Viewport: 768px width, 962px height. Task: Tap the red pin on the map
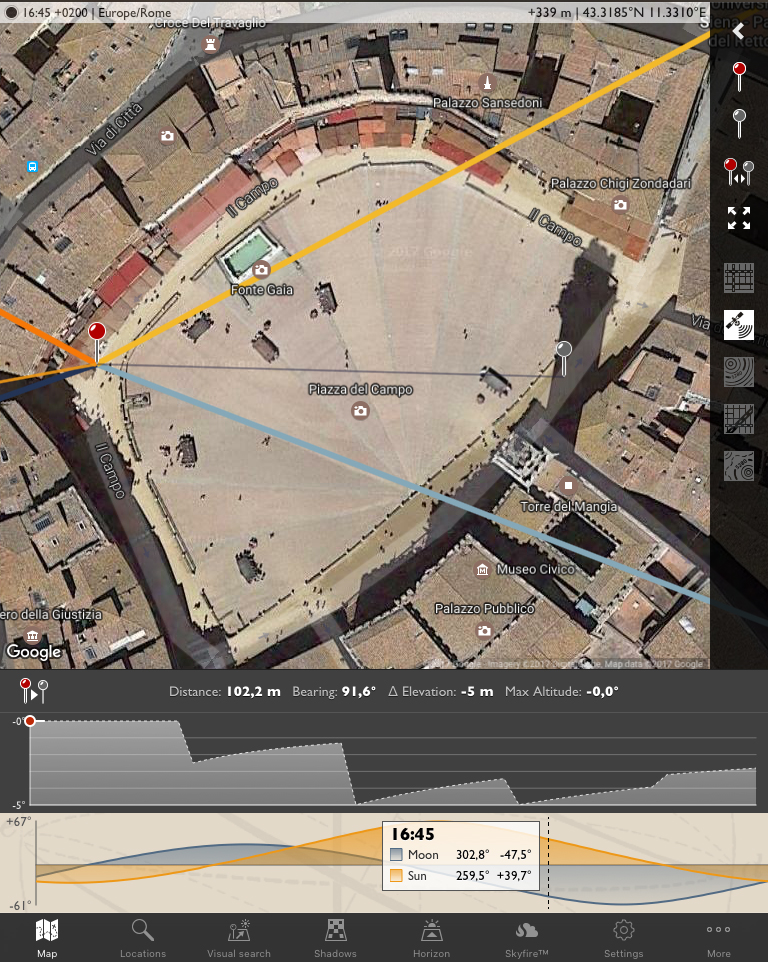(x=97, y=342)
